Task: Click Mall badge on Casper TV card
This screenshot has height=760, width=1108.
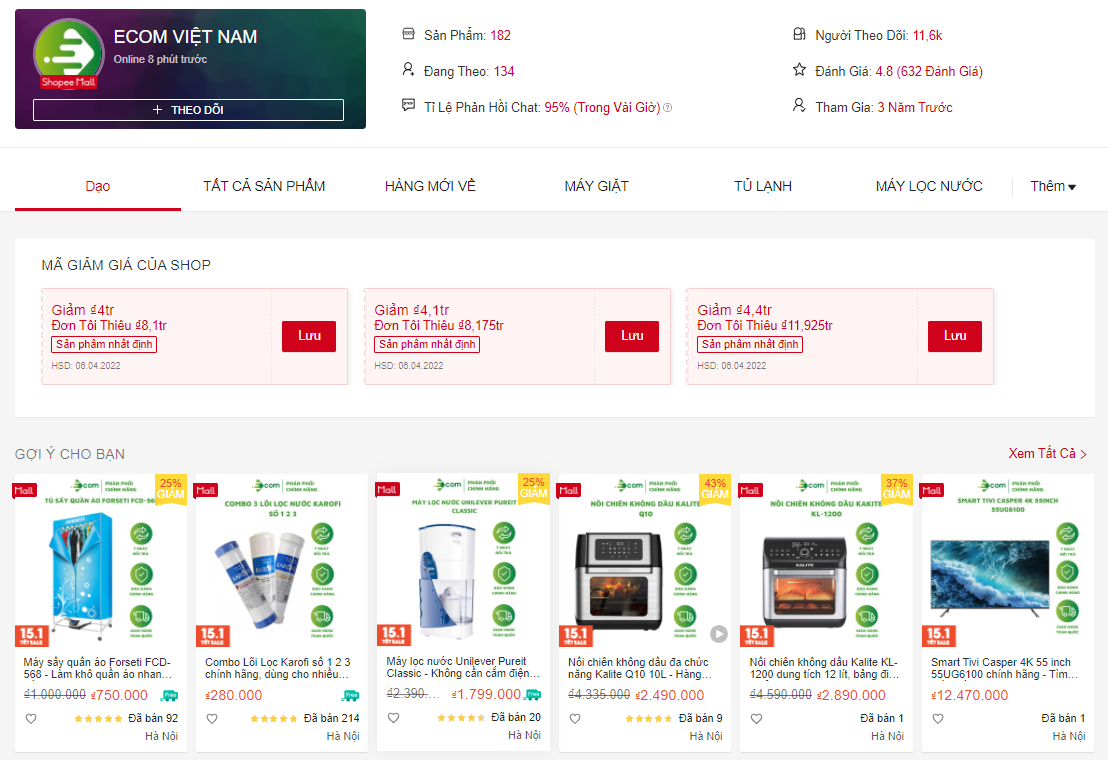Action: (x=931, y=490)
